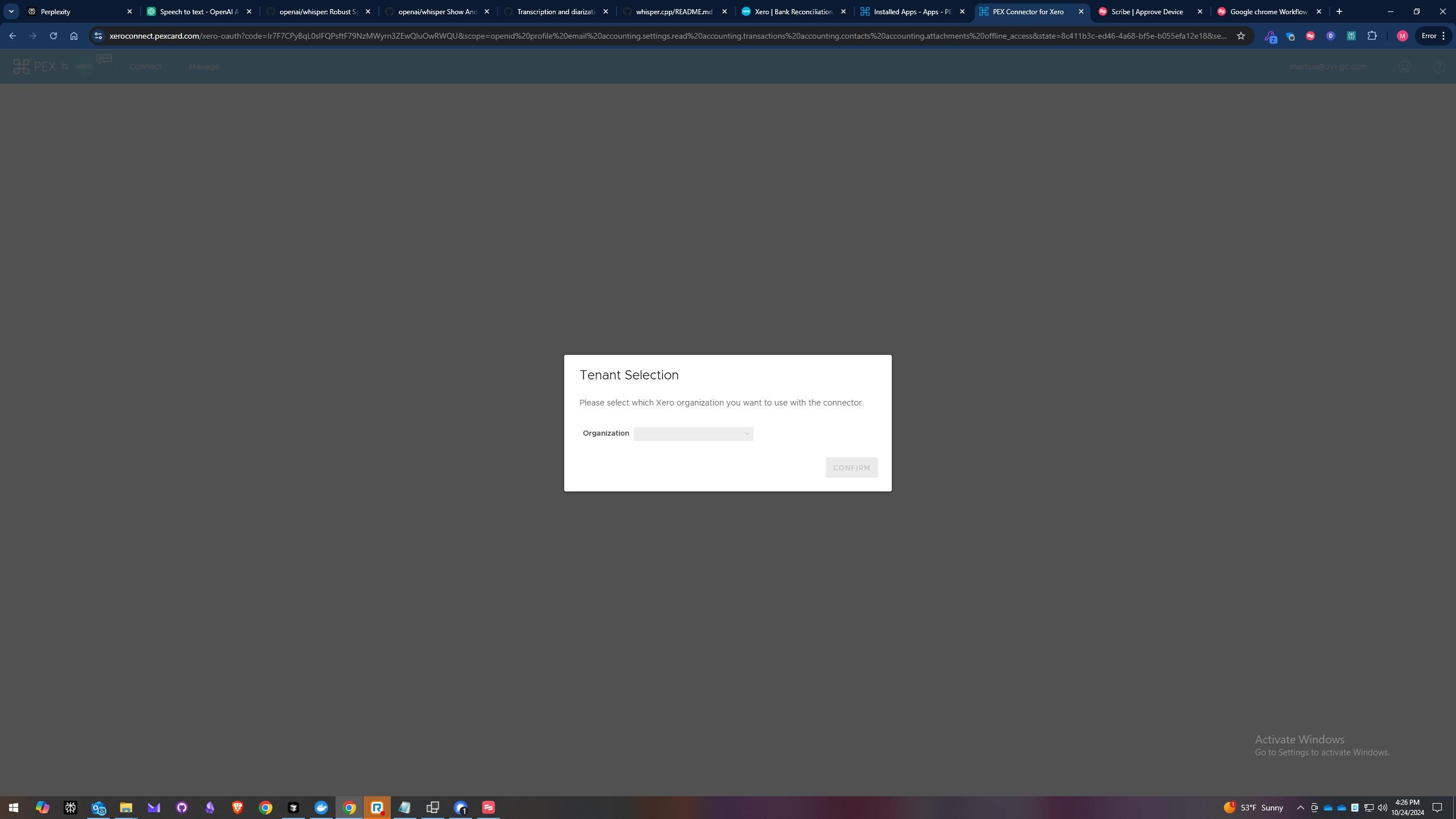This screenshot has width=1456, height=819.
Task: Open weather widget showing 53°F Sunny
Action: click(1254, 808)
